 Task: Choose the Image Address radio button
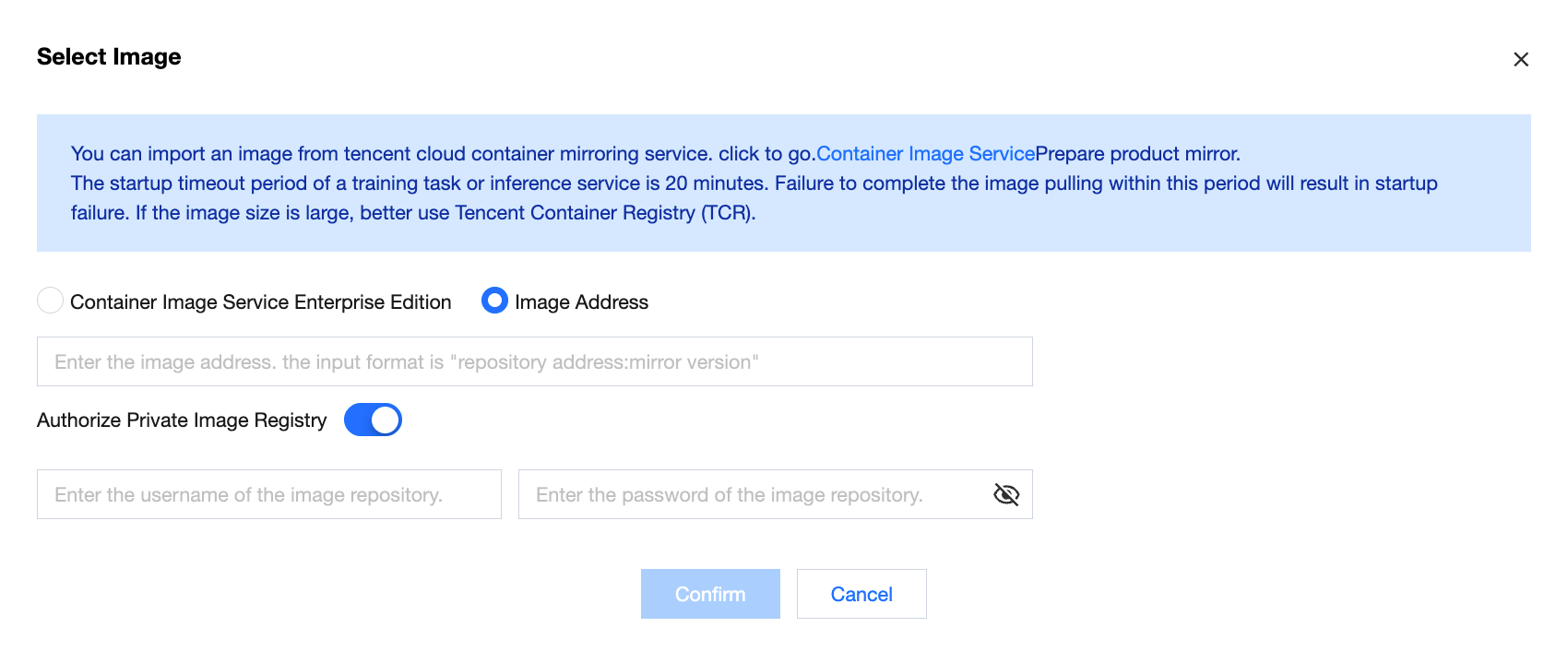(x=494, y=301)
